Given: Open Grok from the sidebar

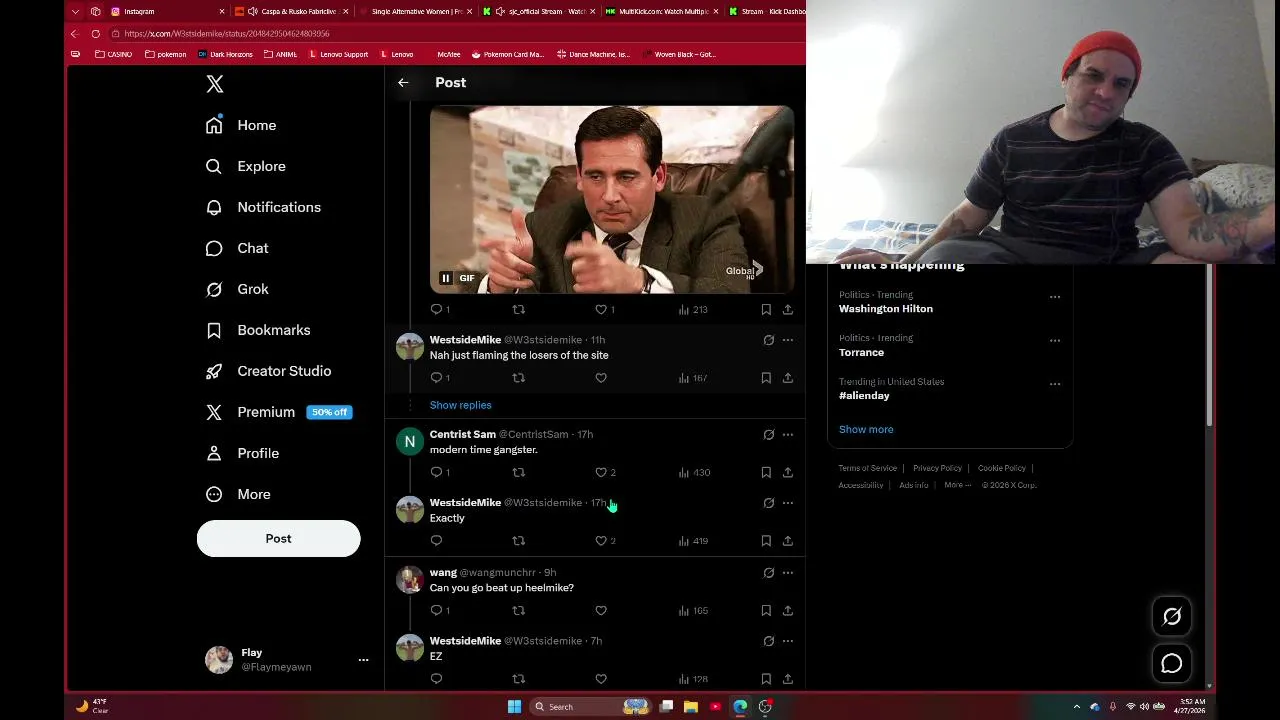Looking at the screenshot, I should tap(237, 289).
